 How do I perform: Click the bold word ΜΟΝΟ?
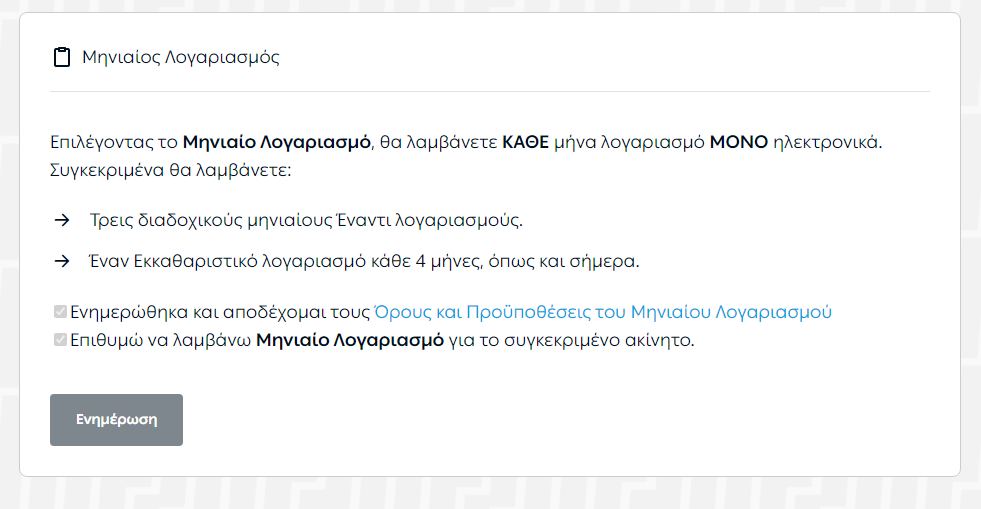tap(739, 142)
